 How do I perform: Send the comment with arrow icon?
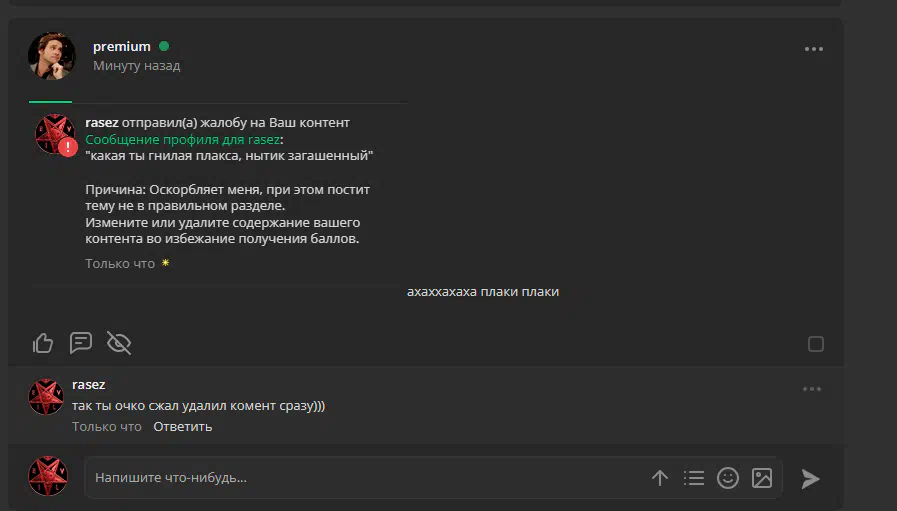coord(810,478)
